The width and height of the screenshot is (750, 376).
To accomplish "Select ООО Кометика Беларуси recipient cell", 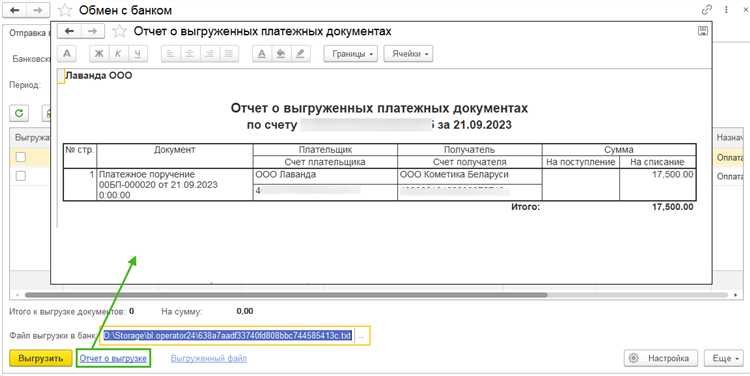I will click(470, 175).
